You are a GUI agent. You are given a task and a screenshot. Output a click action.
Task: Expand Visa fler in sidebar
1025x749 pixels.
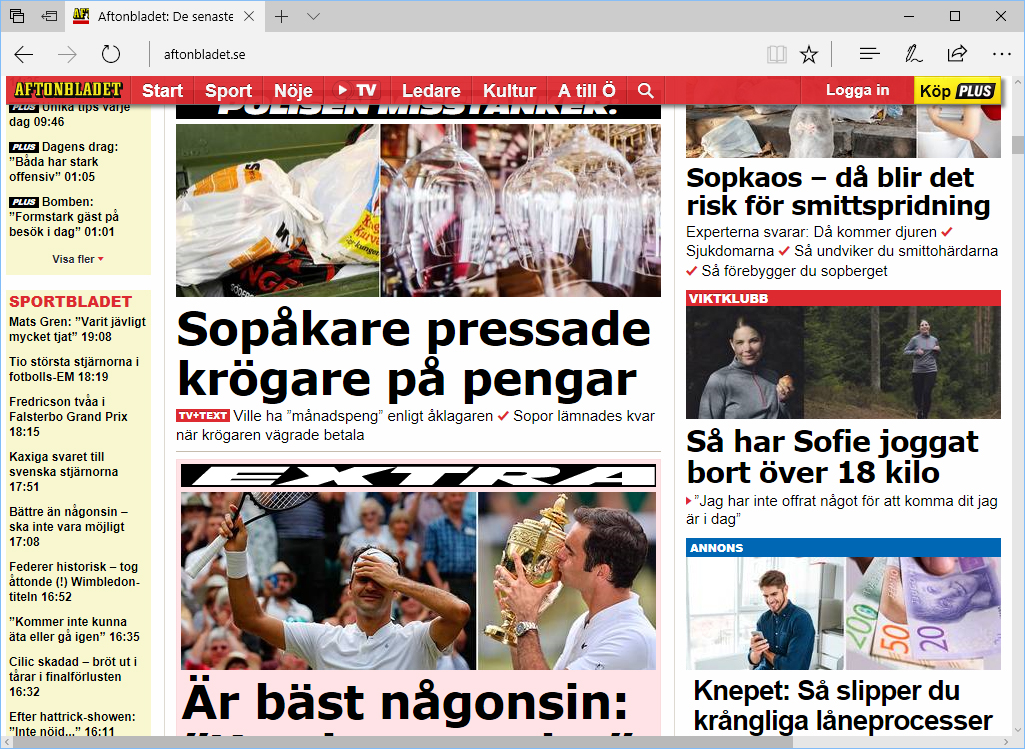click(78, 259)
